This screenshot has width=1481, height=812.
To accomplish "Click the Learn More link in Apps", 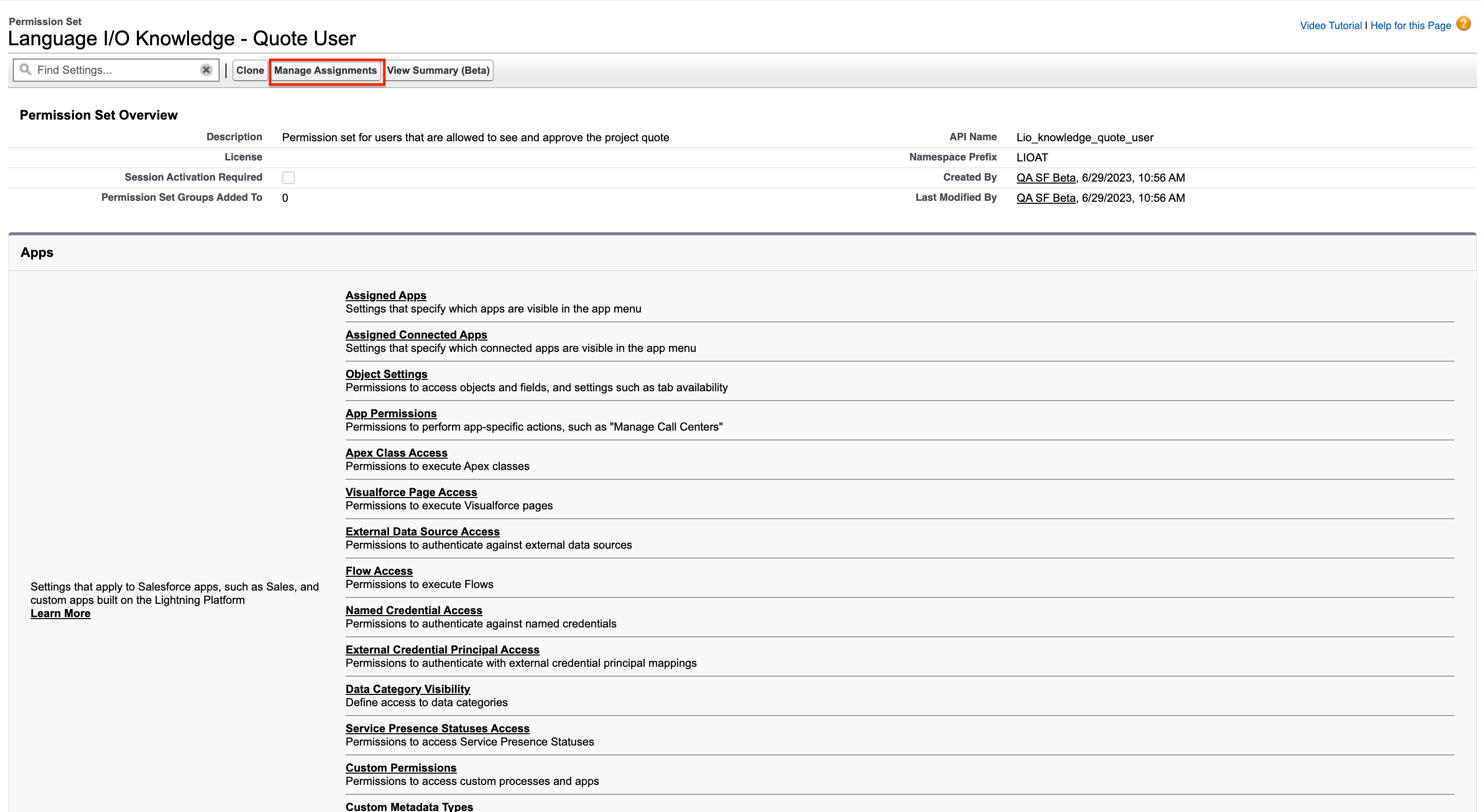I will 61,613.
